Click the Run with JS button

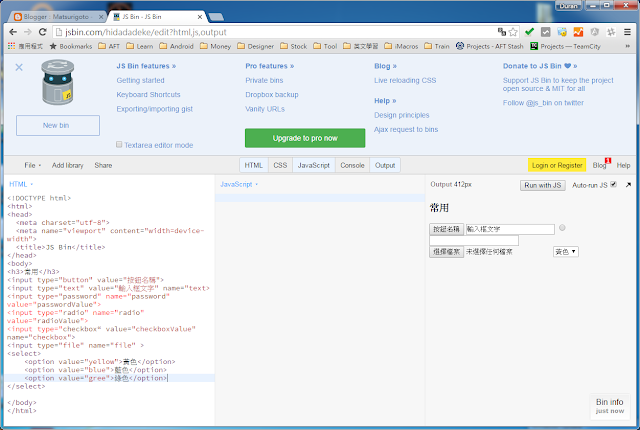coord(542,185)
